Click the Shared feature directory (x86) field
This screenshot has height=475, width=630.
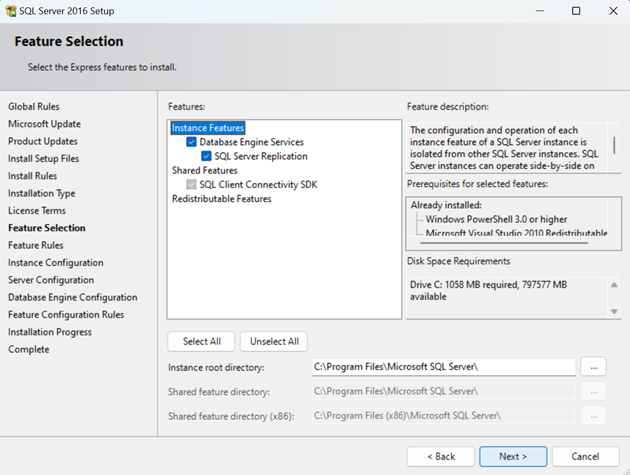(444, 416)
